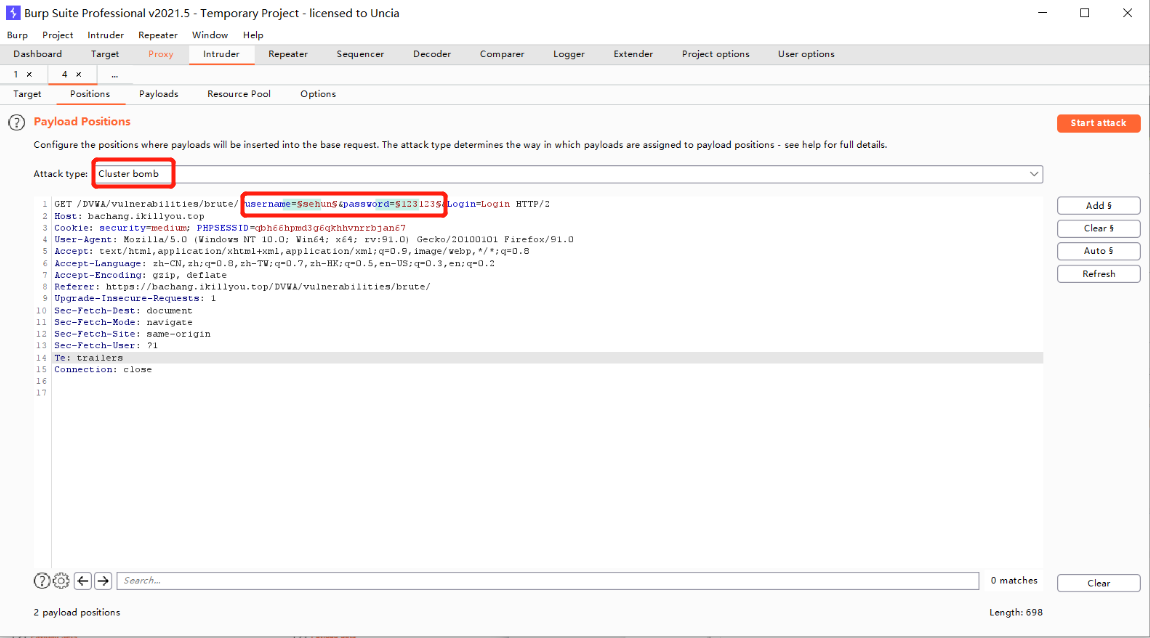Click the Cookie header line
Screen dimensions: 1150x638
[x=230, y=228]
